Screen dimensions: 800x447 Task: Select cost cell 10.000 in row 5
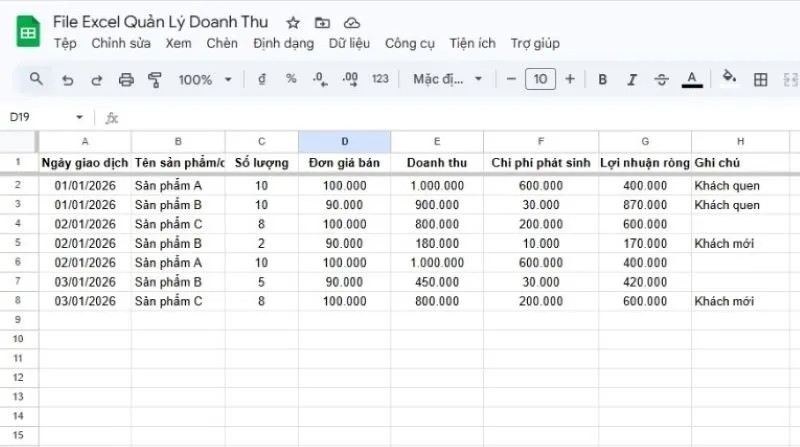point(541,243)
